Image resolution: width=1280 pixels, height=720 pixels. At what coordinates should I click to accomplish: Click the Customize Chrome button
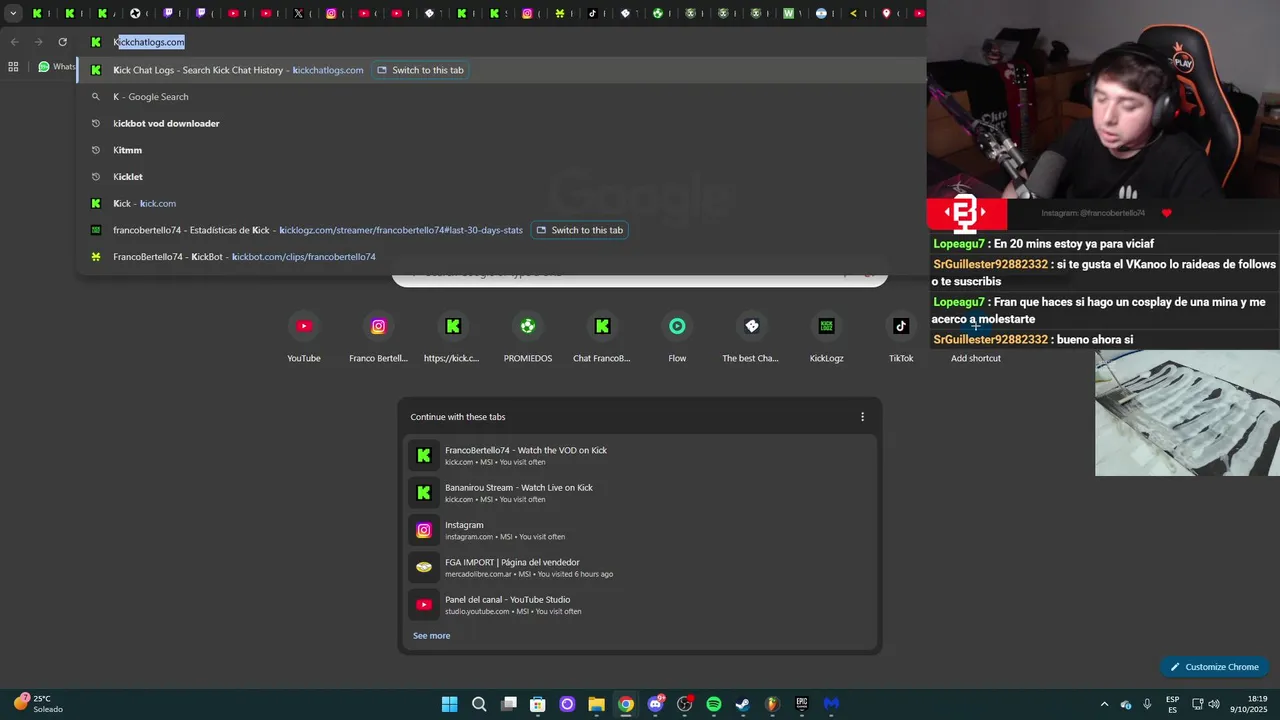1214,667
